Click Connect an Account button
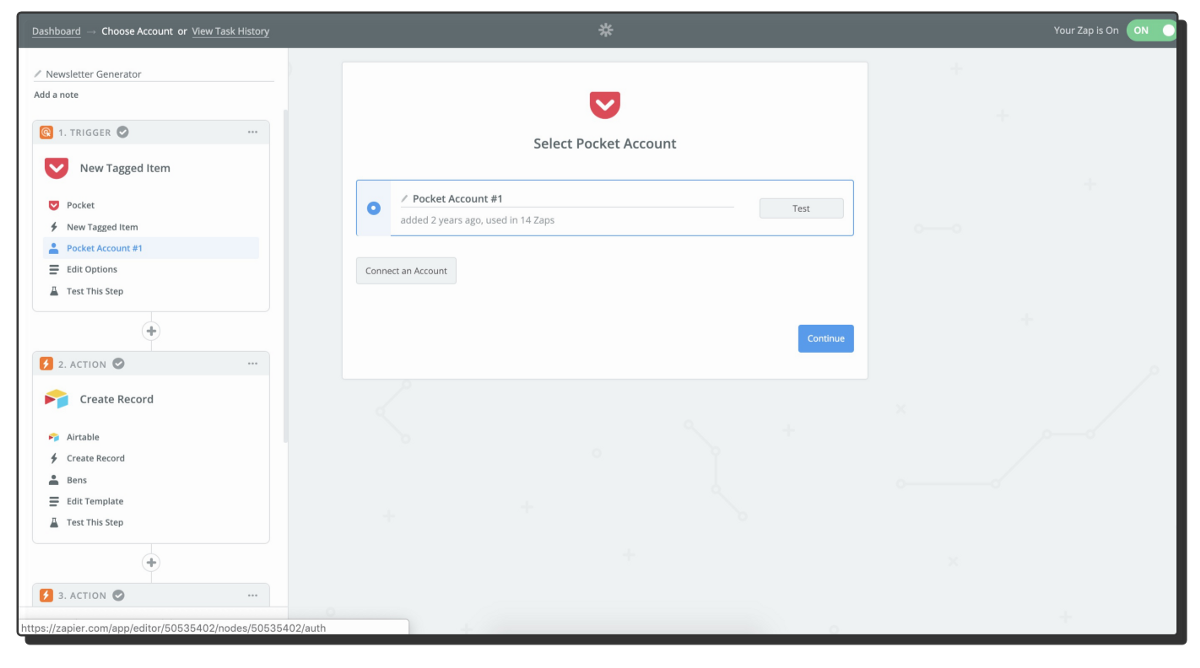The width and height of the screenshot is (1200, 668). click(406, 271)
